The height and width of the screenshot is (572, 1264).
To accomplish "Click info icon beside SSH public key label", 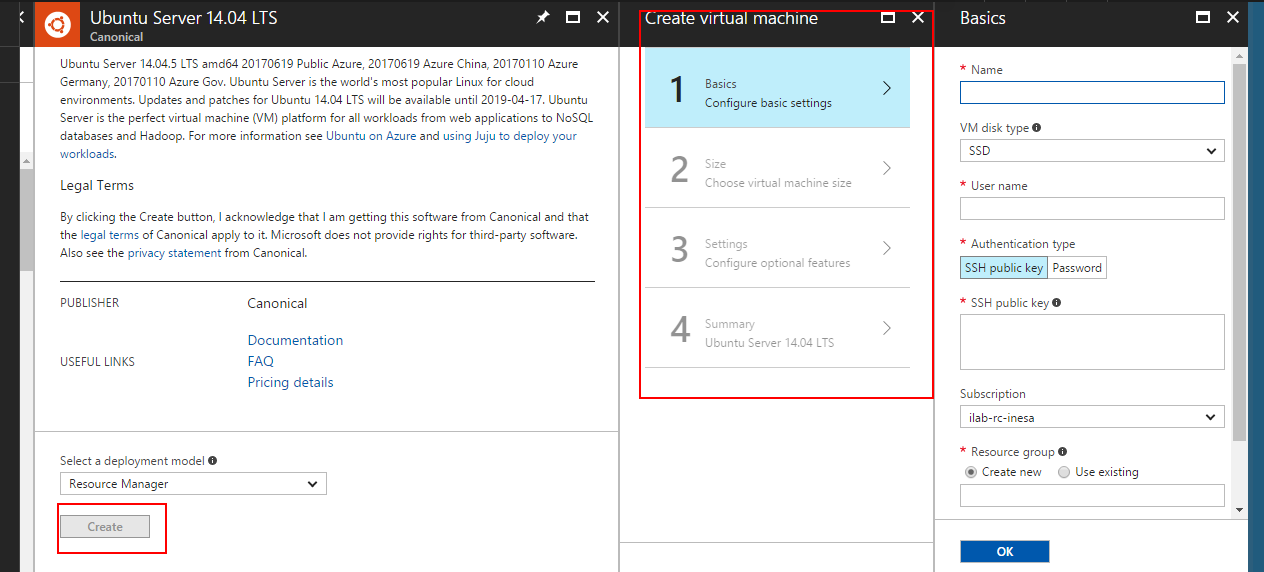I will (x=1056, y=302).
